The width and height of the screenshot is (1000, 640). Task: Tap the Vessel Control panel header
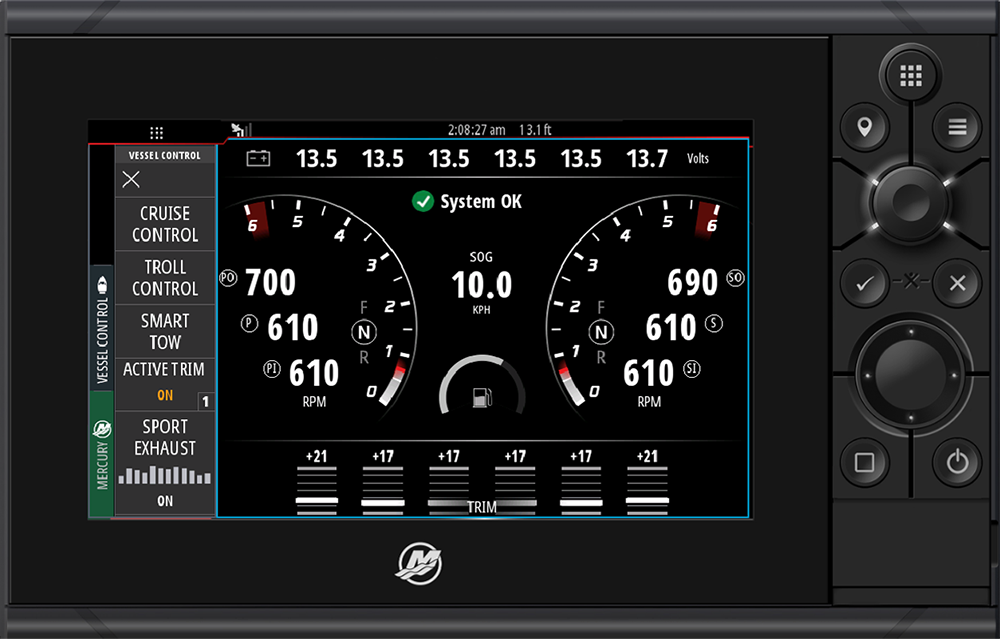point(165,156)
